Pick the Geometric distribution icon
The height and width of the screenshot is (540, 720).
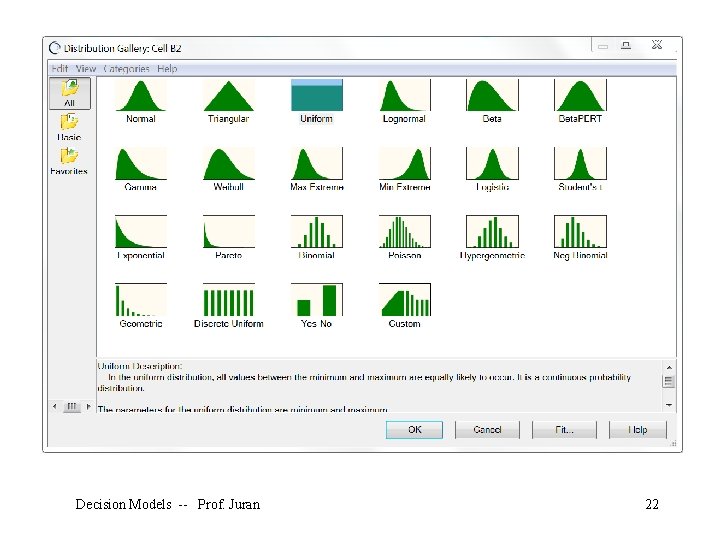pyautogui.click(x=141, y=300)
